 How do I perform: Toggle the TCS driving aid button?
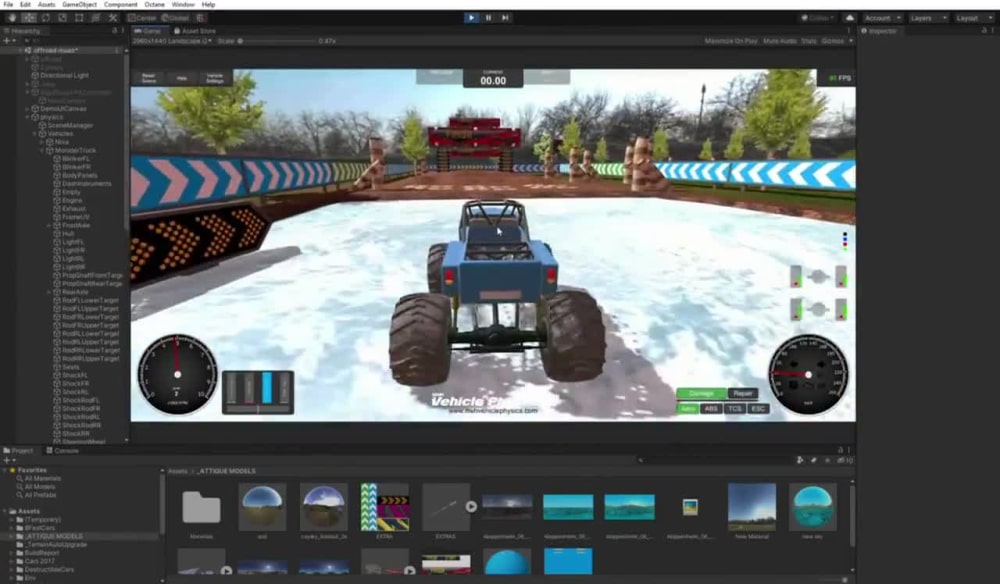point(735,409)
